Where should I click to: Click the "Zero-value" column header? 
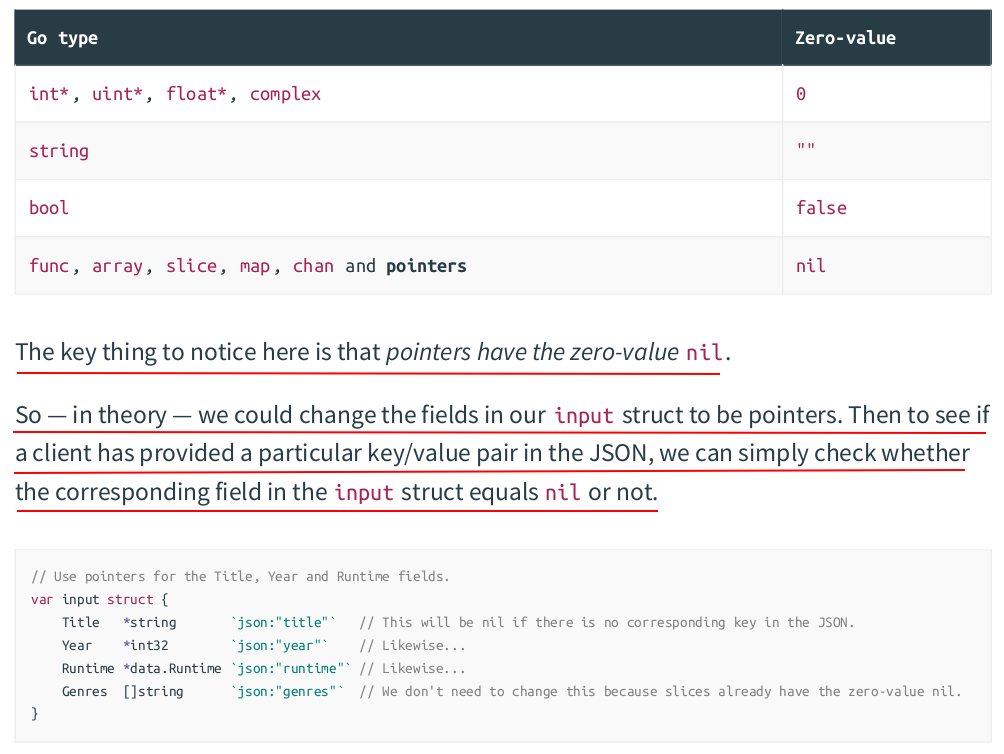(x=845, y=38)
